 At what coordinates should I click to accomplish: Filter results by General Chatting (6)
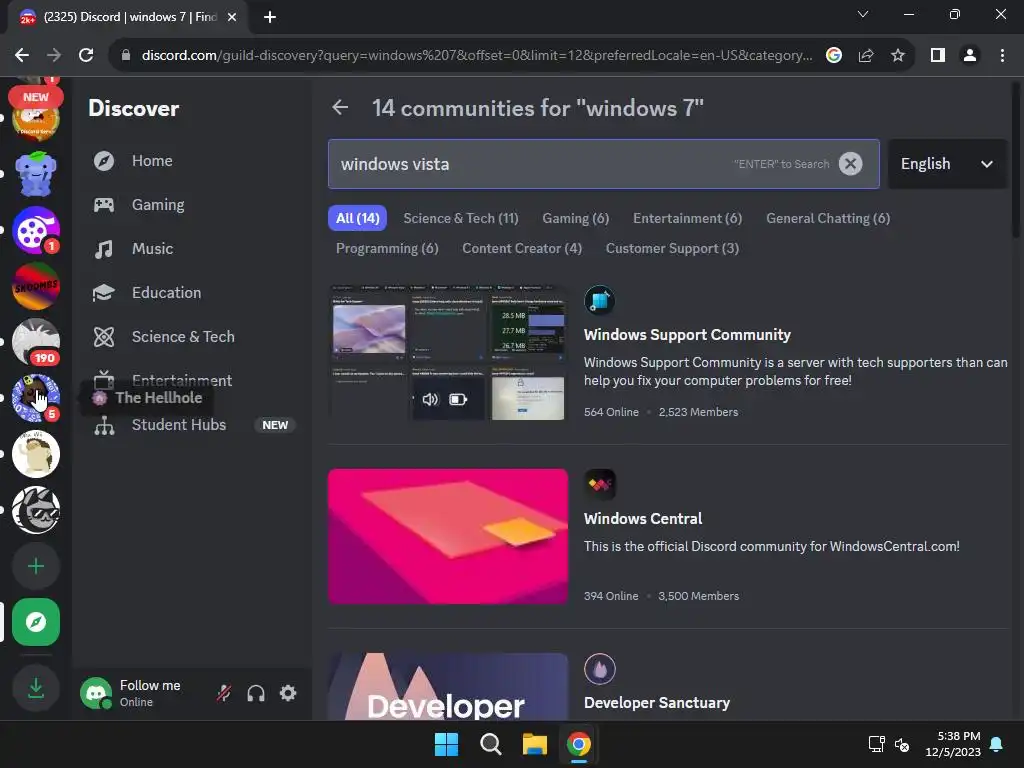[x=828, y=218]
